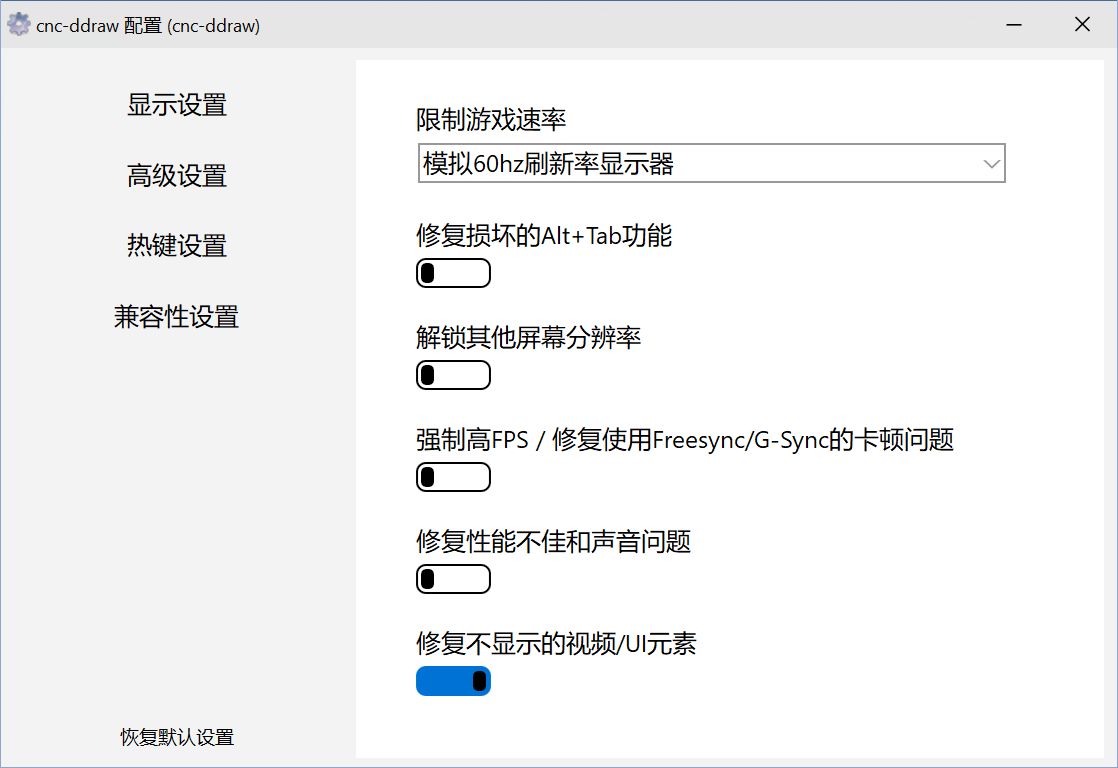Enable the fix broken Alt+Tab toggle
The height and width of the screenshot is (768, 1118).
pyautogui.click(x=453, y=273)
